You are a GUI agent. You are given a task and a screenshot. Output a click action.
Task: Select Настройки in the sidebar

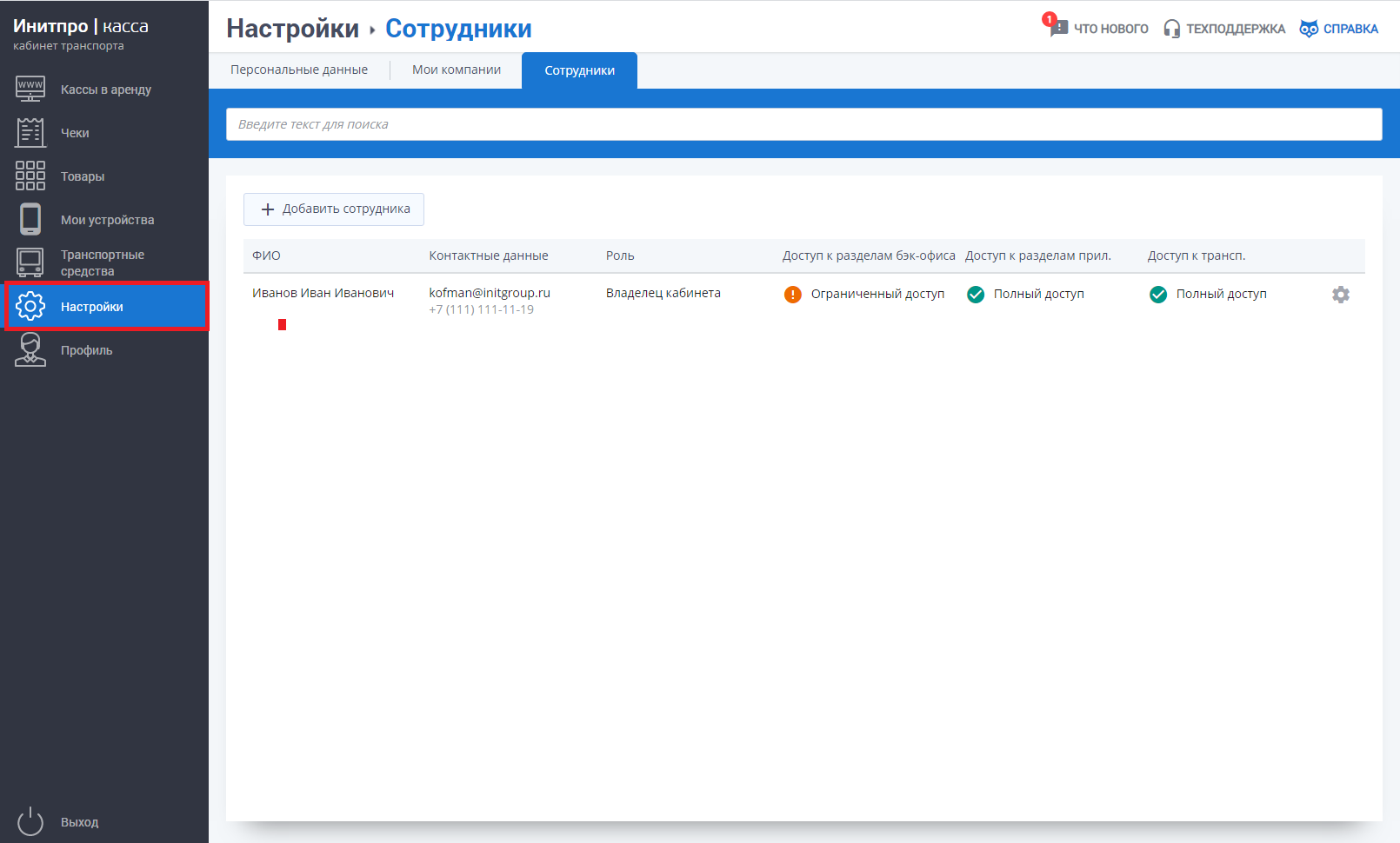[x=106, y=306]
